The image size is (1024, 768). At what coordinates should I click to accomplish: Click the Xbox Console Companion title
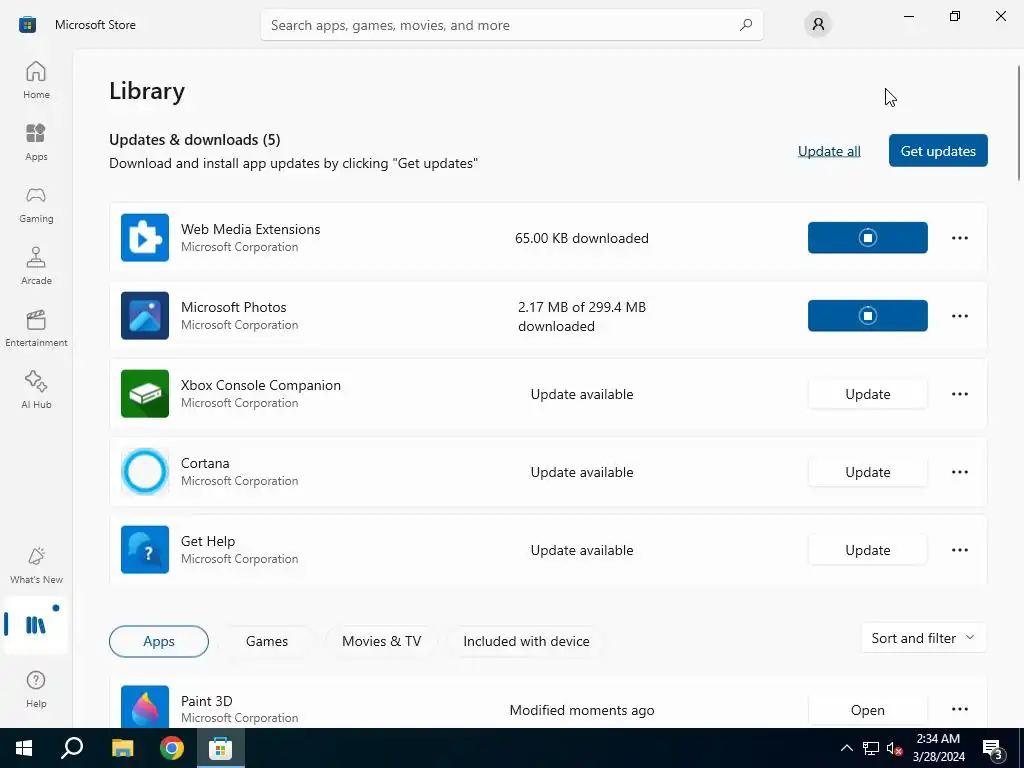point(261,385)
